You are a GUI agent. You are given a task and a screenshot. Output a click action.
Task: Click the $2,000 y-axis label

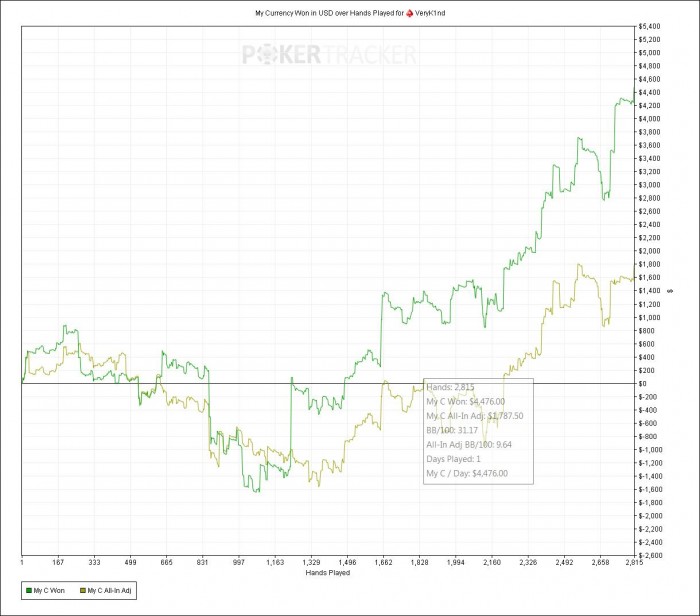point(650,251)
